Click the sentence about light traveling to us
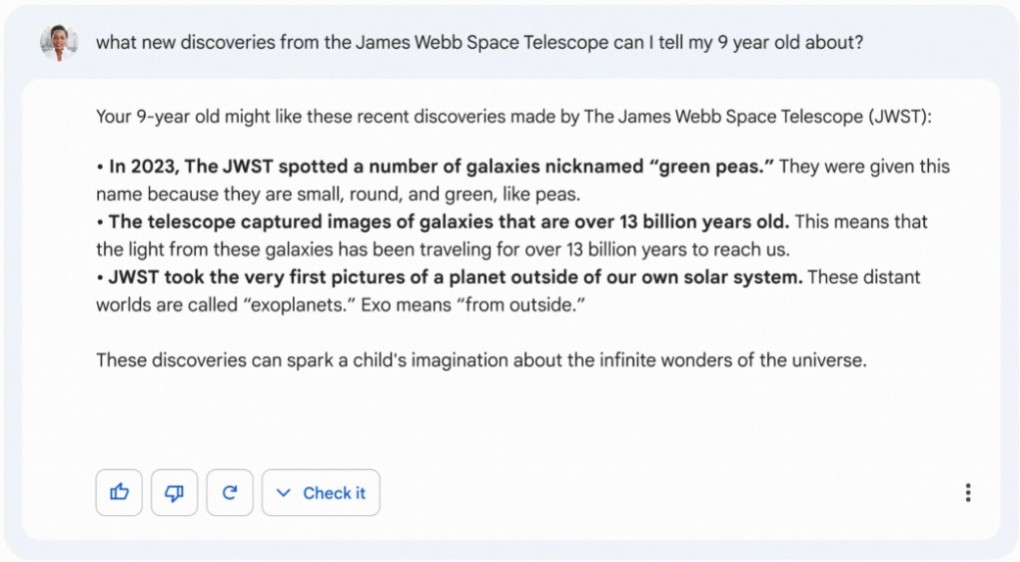This screenshot has width=1020, height=562. [438, 249]
